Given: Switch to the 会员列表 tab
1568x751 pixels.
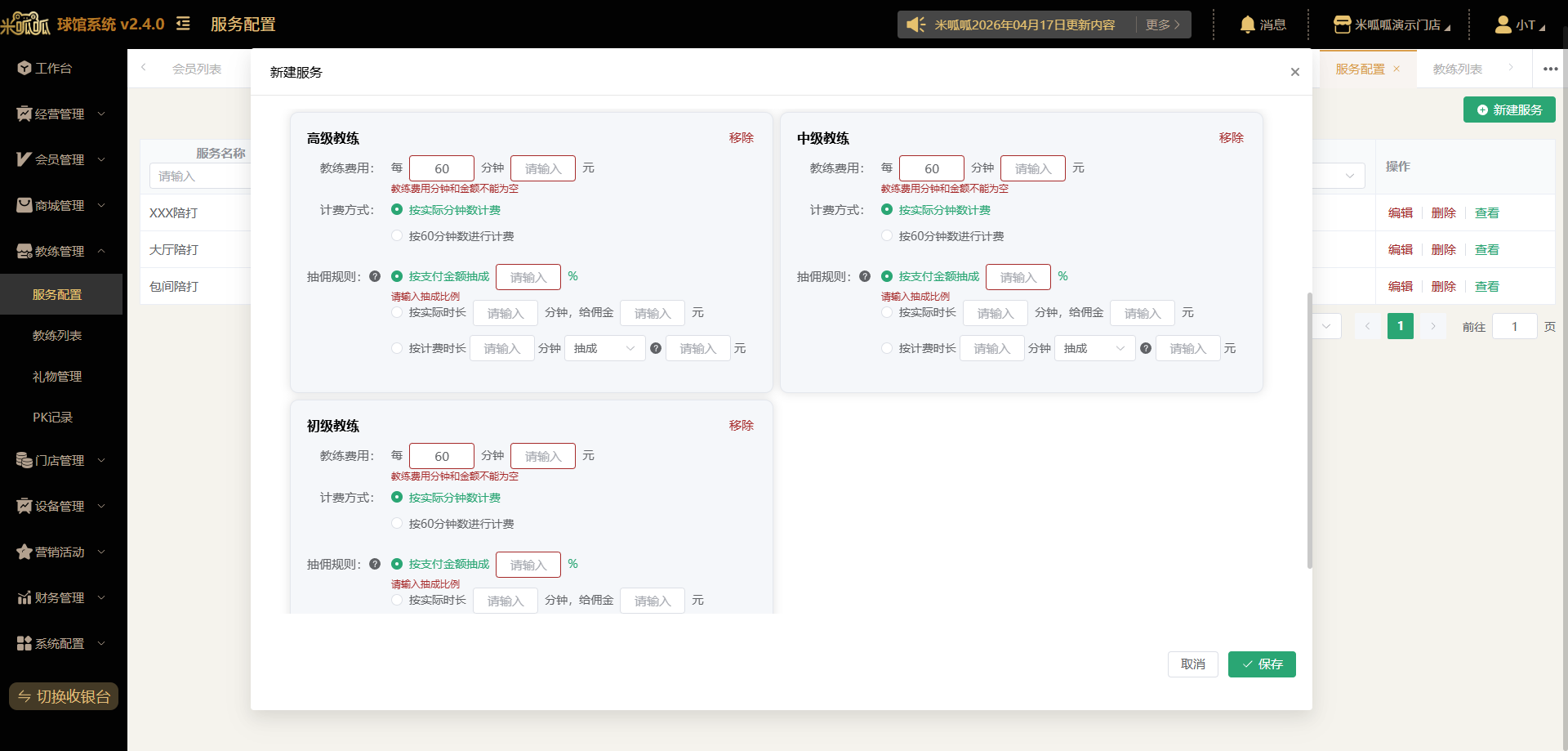Looking at the screenshot, I should [197, 69].
